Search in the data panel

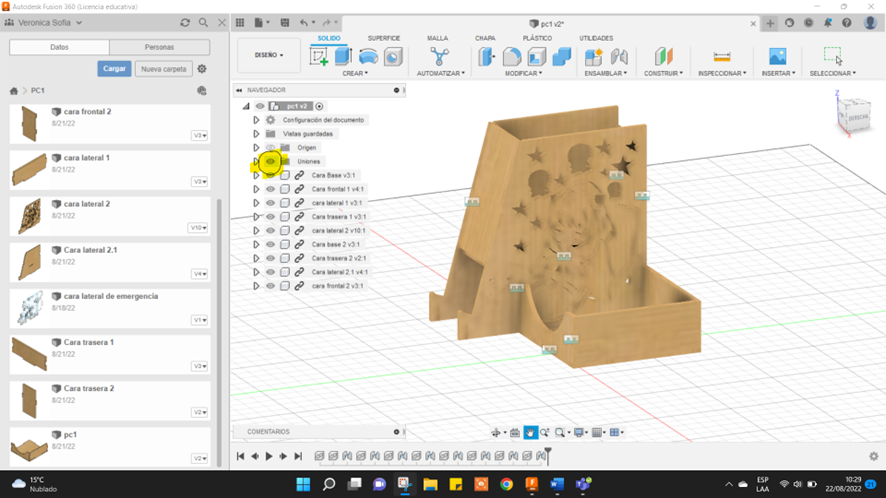point(203,23)
